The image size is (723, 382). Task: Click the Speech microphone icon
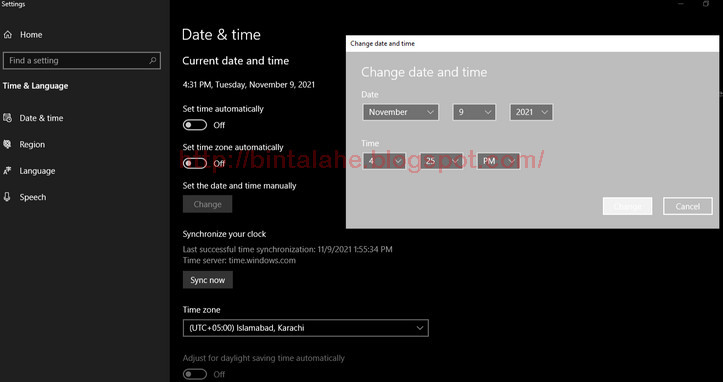coord(7,197)
